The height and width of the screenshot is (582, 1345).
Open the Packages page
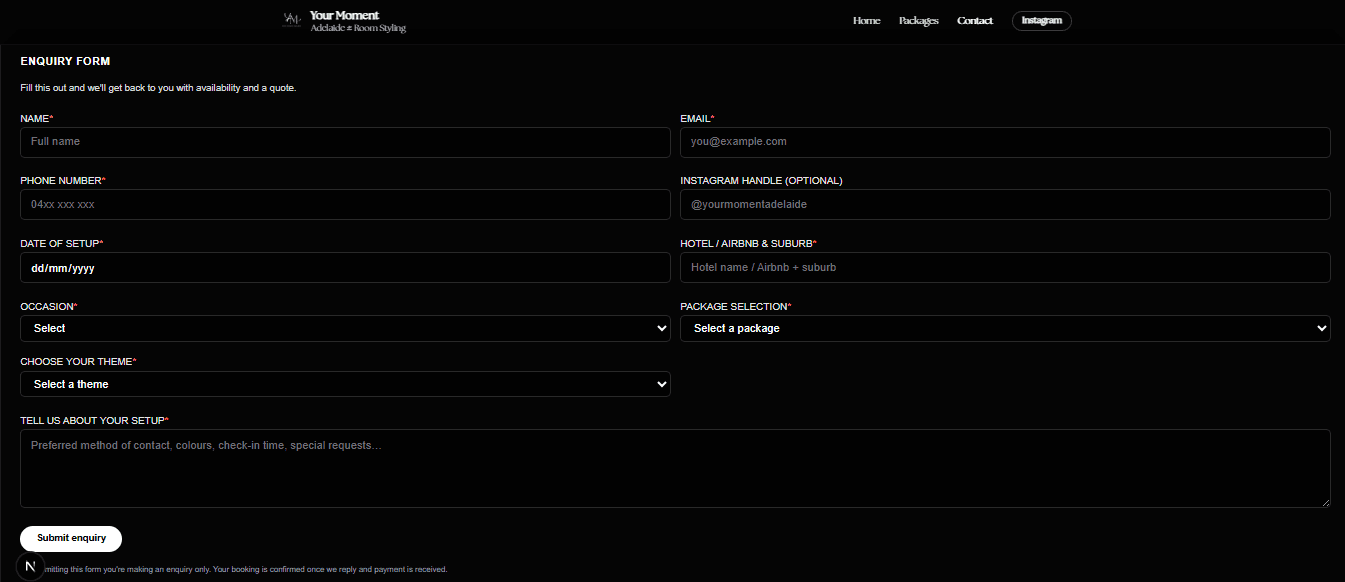[x=918, y=20]
